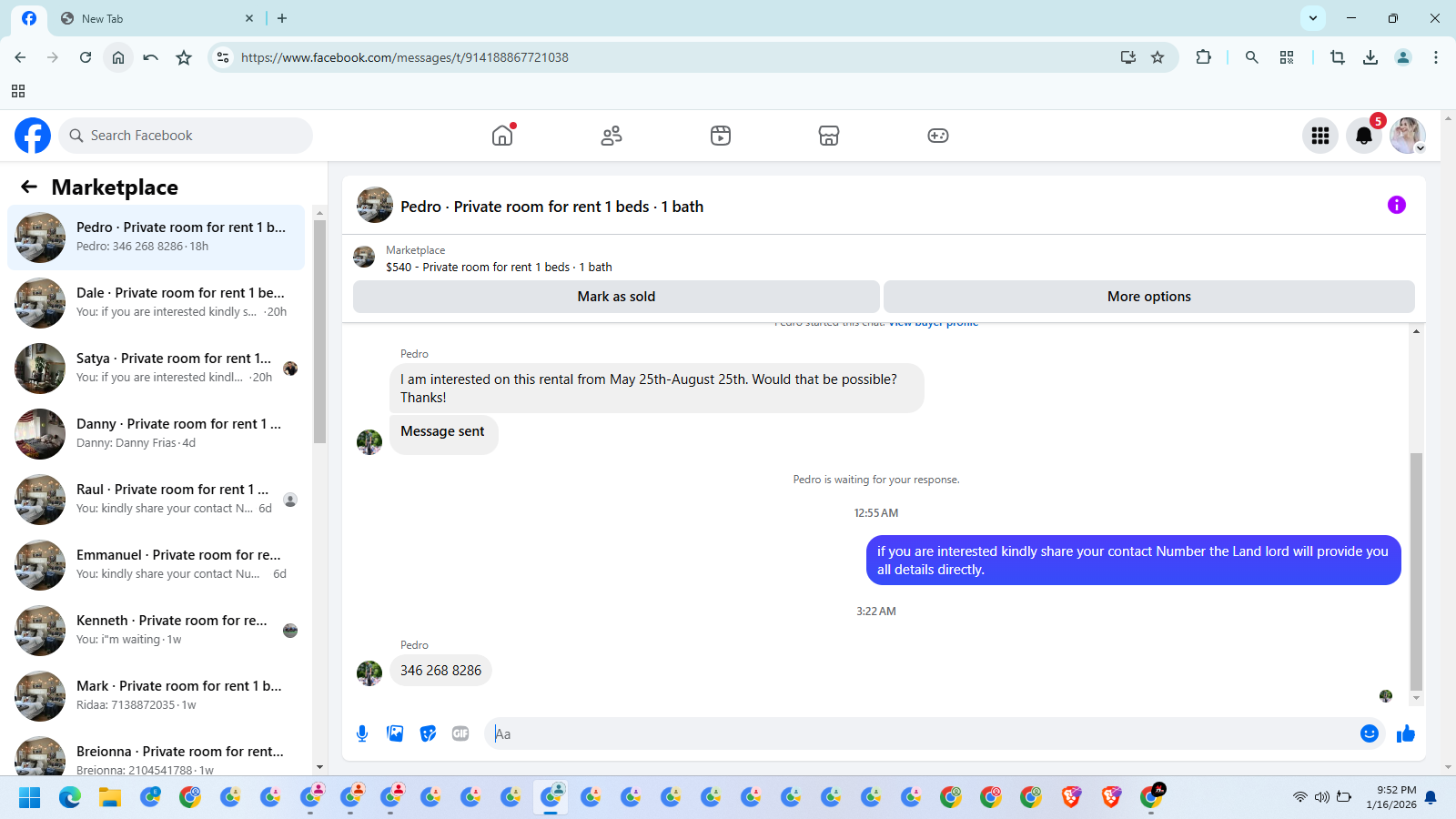Select the Facebook pinned tab
The width and height of the screenshot is (1456, 819).
pyautogui.click(x=29, y=18)
